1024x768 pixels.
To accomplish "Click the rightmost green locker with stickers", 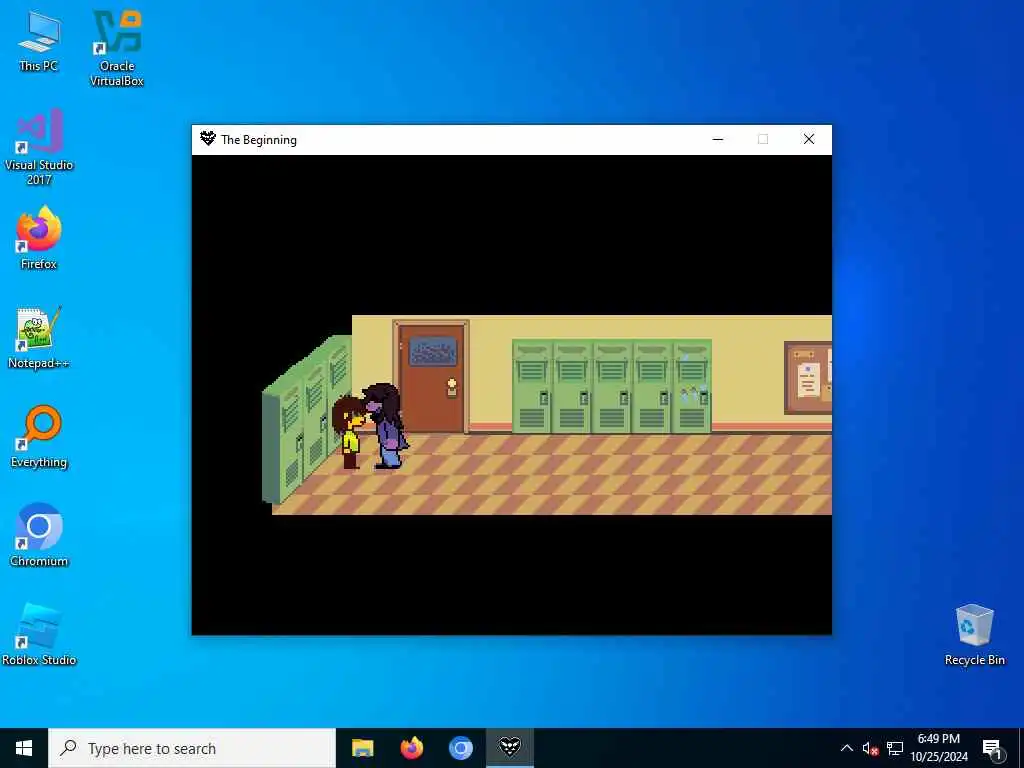I will (x=692, y=386).
